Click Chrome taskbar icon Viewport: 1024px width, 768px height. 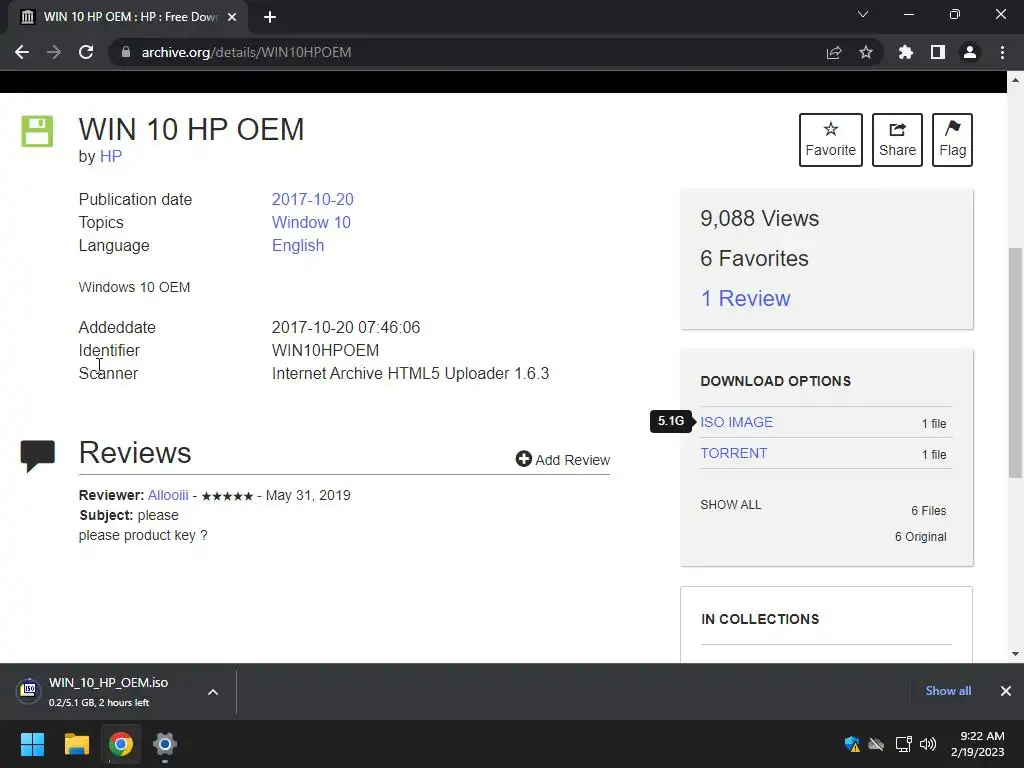[x=121, y=744]
